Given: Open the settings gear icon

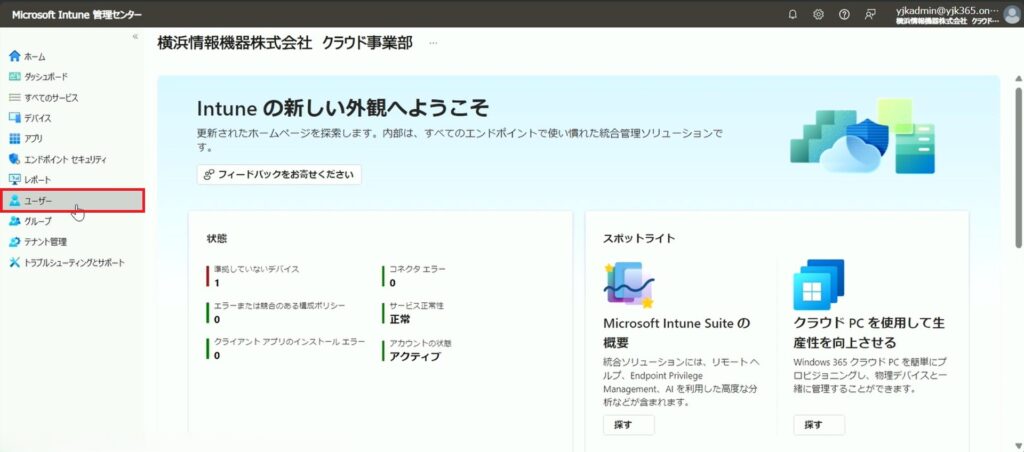Looking at the screenshot, I should tap(818, 14).
